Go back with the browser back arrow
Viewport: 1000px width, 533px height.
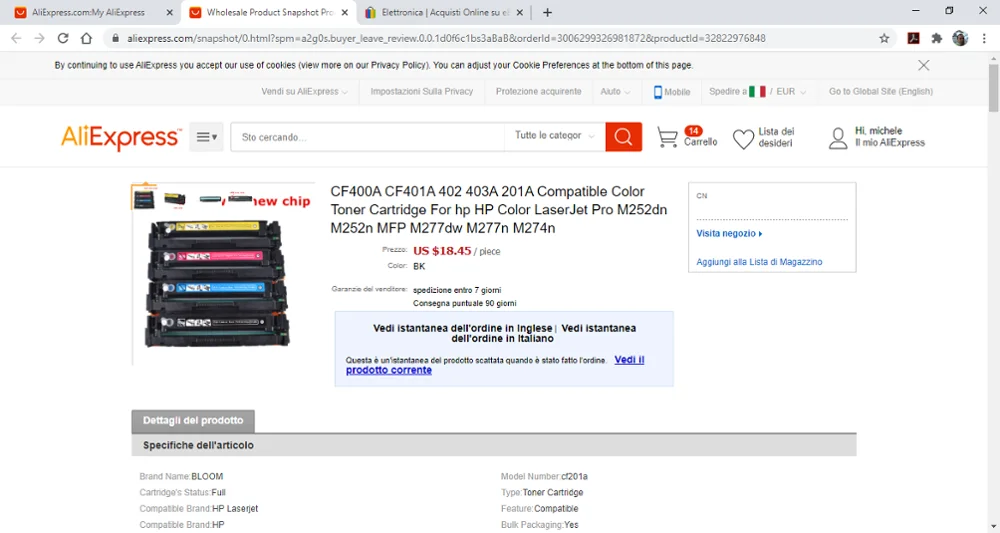click(16, 38)
